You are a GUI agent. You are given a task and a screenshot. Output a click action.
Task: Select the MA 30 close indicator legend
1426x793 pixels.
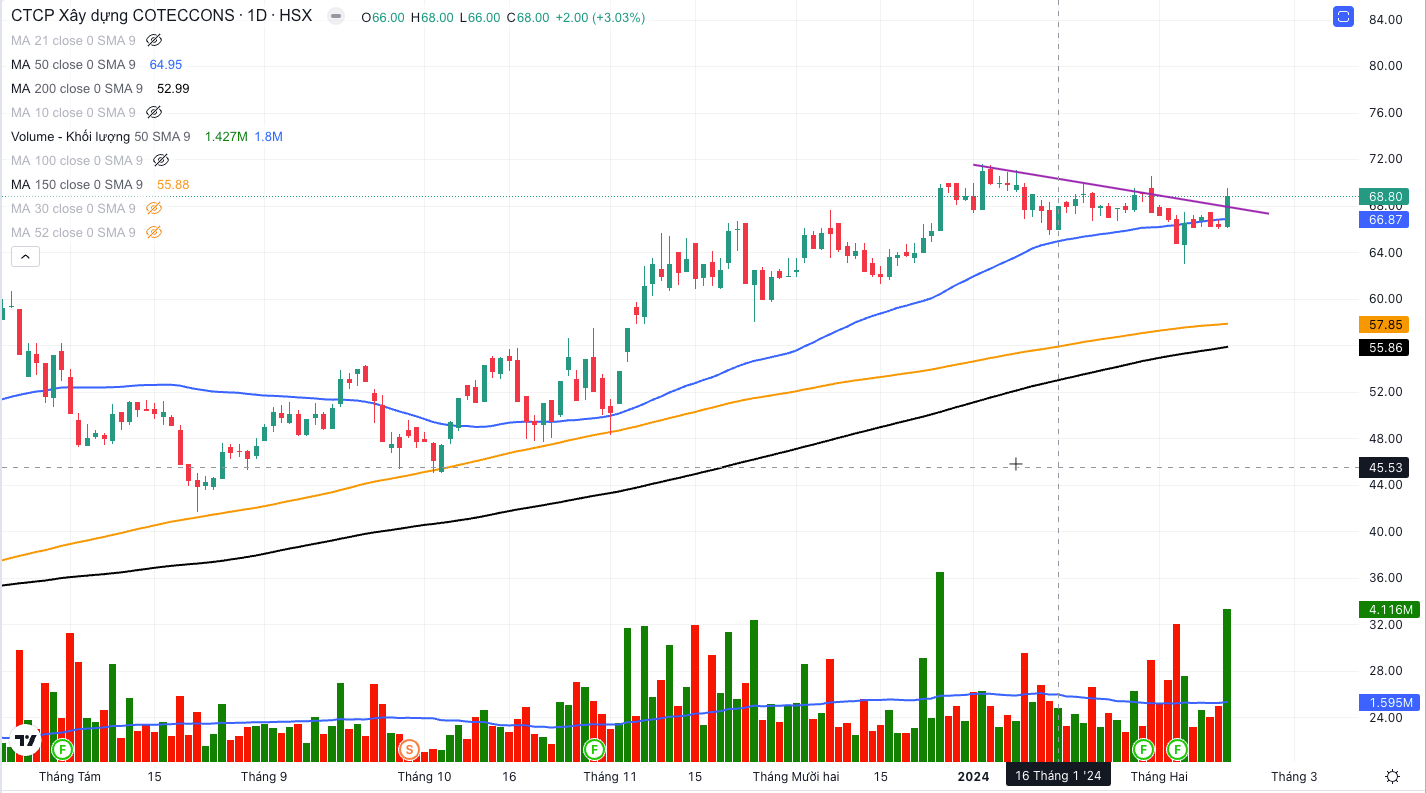[73, 208]
